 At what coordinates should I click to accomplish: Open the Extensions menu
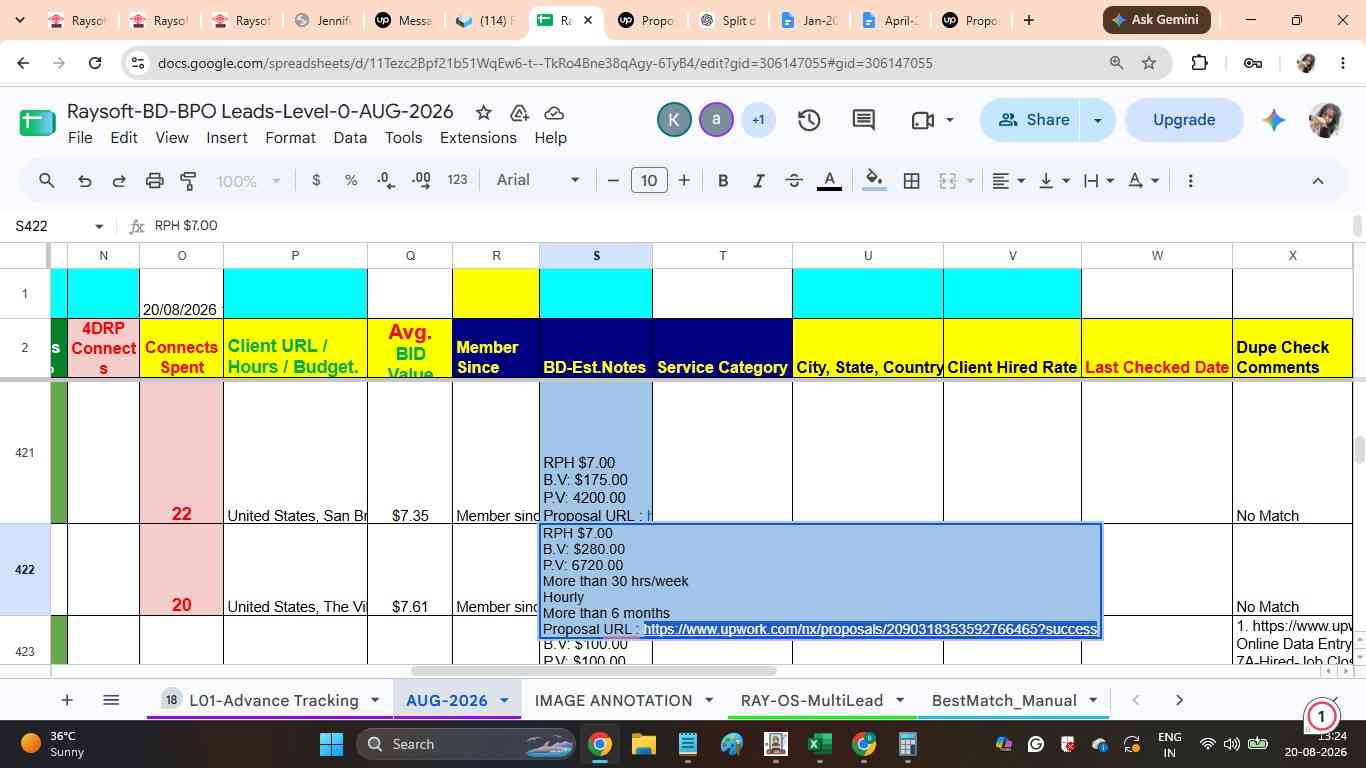coord(478,138)
